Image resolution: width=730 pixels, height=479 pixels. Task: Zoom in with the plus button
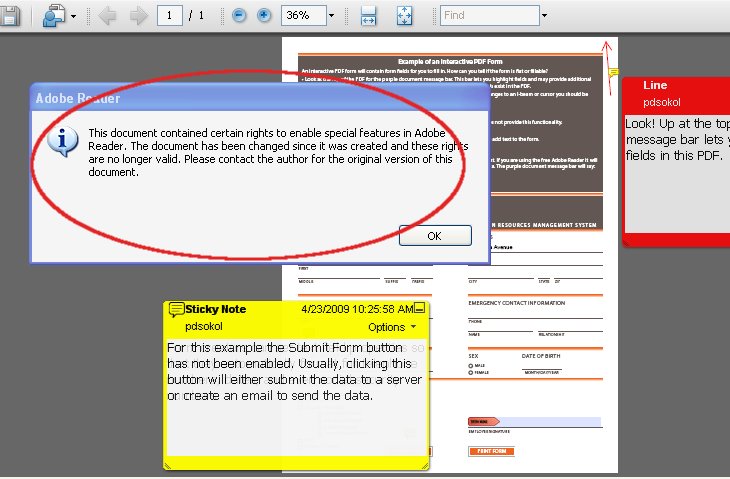[x=264, y=15]
